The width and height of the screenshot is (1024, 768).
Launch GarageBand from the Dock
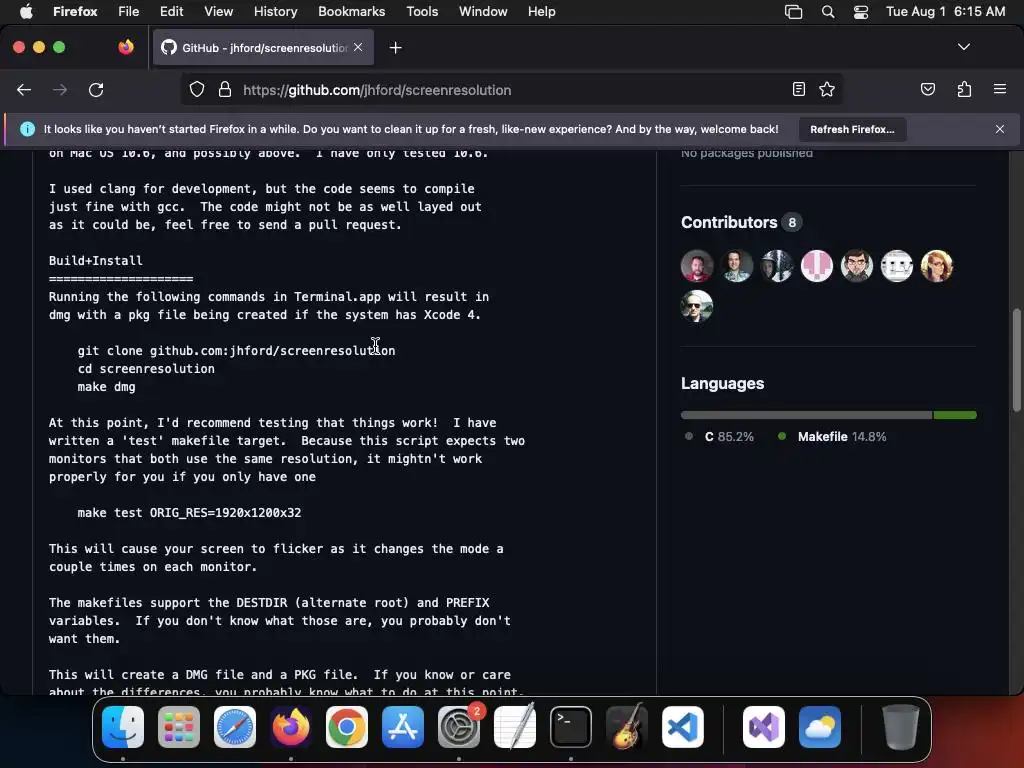pos(627,727)
